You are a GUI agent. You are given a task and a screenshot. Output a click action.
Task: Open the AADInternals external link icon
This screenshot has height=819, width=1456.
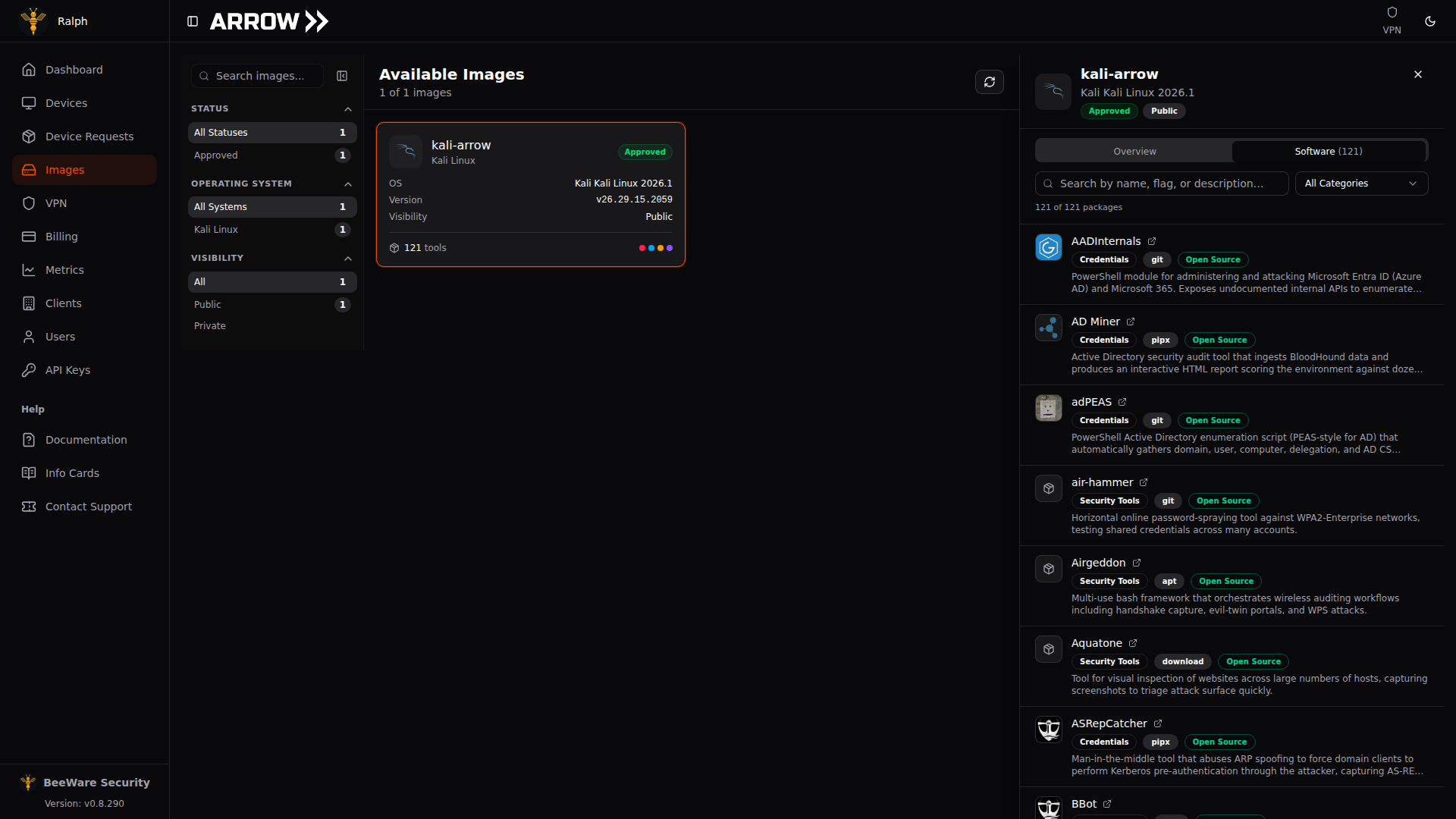(1151, 241)
